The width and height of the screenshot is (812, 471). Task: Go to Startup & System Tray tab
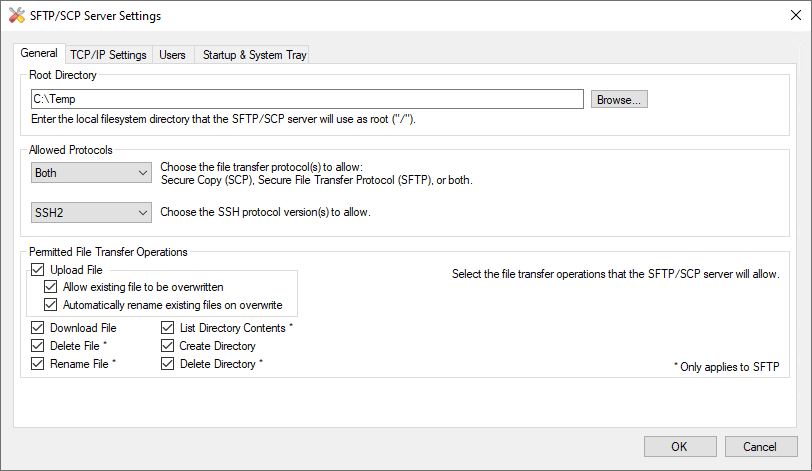tap(254, 55)
